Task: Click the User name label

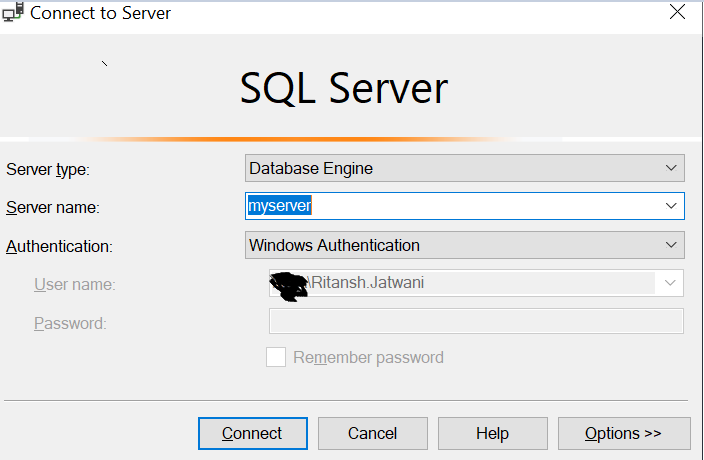Action: pos(74,284)
